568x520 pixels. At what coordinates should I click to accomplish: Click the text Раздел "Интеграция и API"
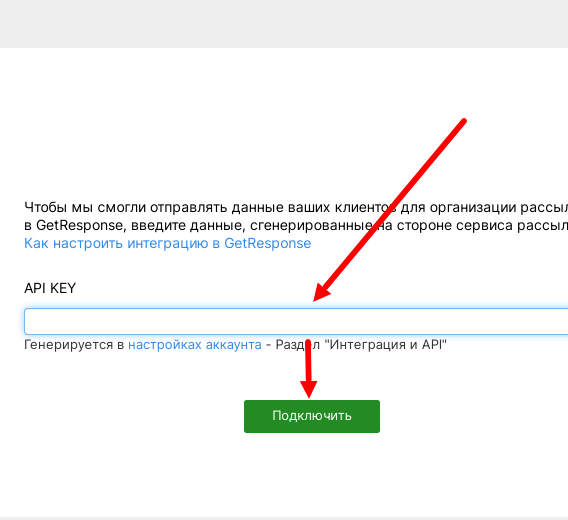(x=361, y=345)
